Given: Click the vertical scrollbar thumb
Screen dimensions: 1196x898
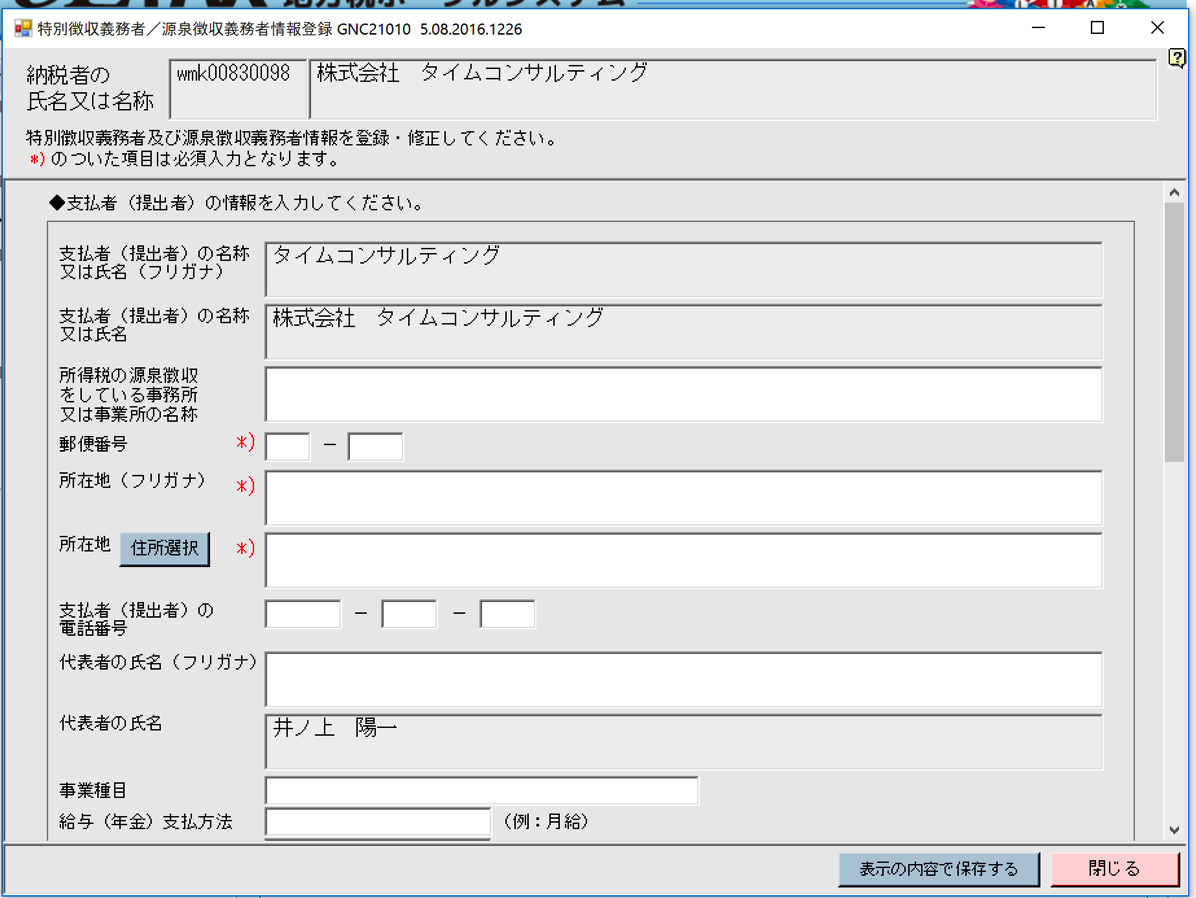Looking at the screenshot, I should pyautogui.click(x=1174, y=332).
